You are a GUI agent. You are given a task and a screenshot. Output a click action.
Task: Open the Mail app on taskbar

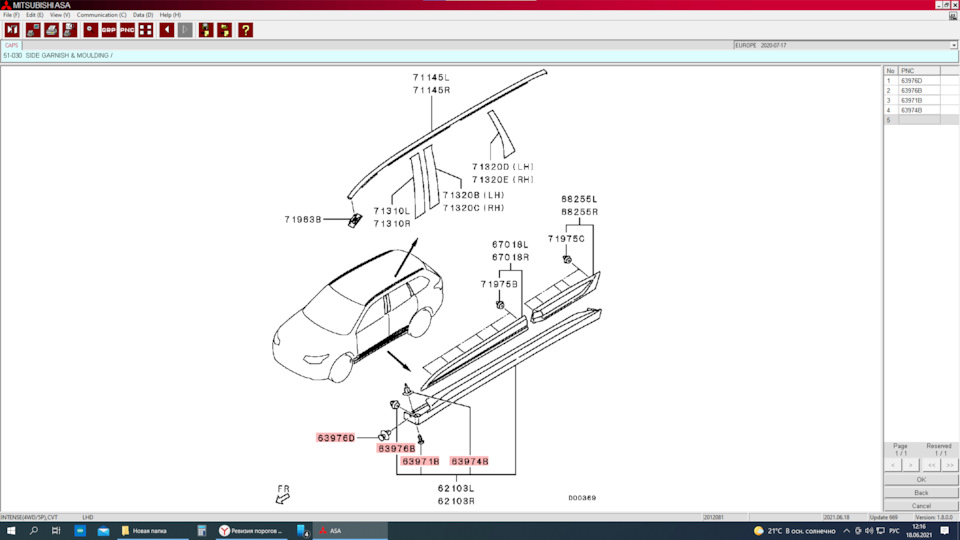tap(103, 531)
